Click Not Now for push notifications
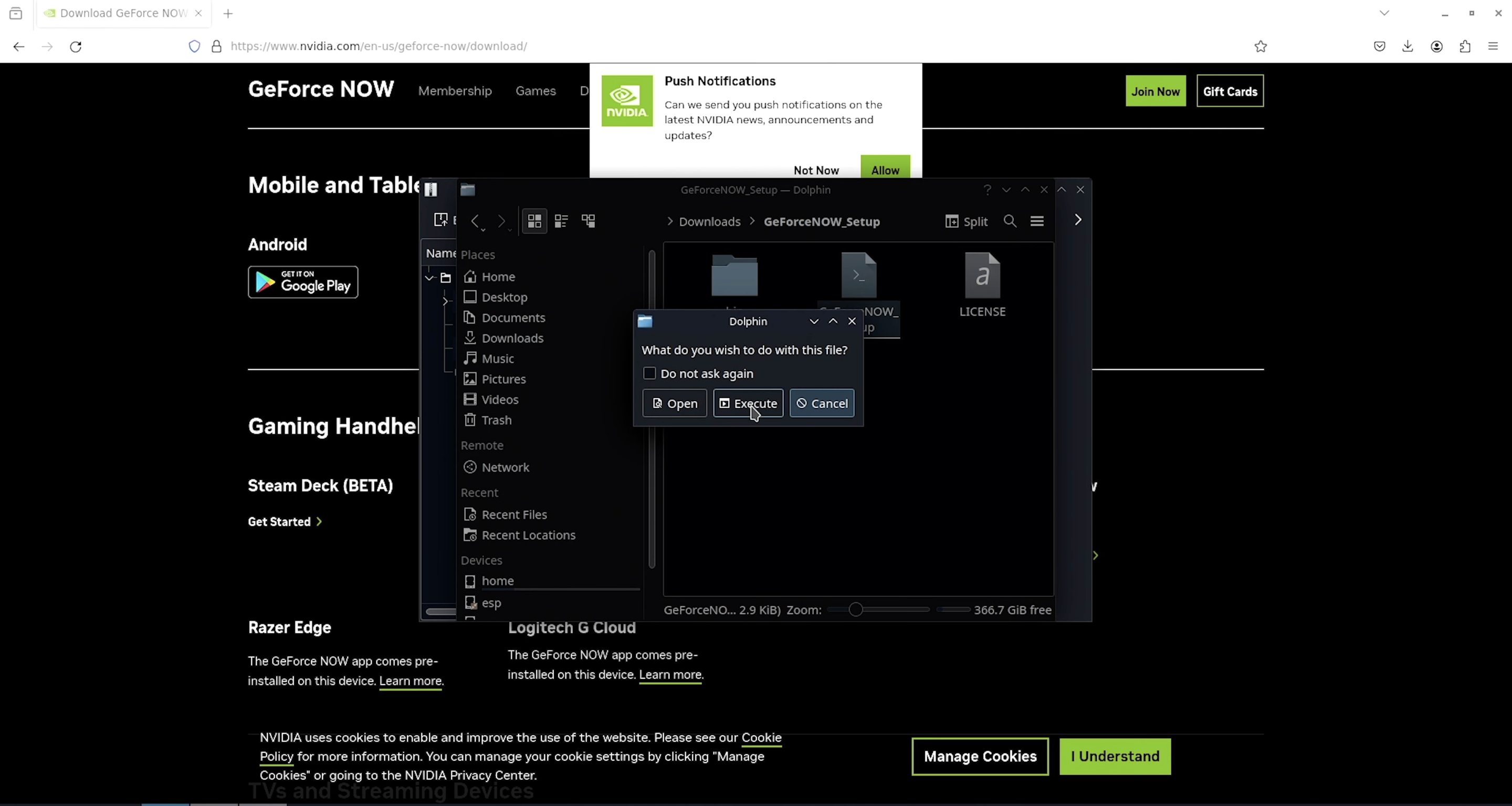 tap(816, 170)
